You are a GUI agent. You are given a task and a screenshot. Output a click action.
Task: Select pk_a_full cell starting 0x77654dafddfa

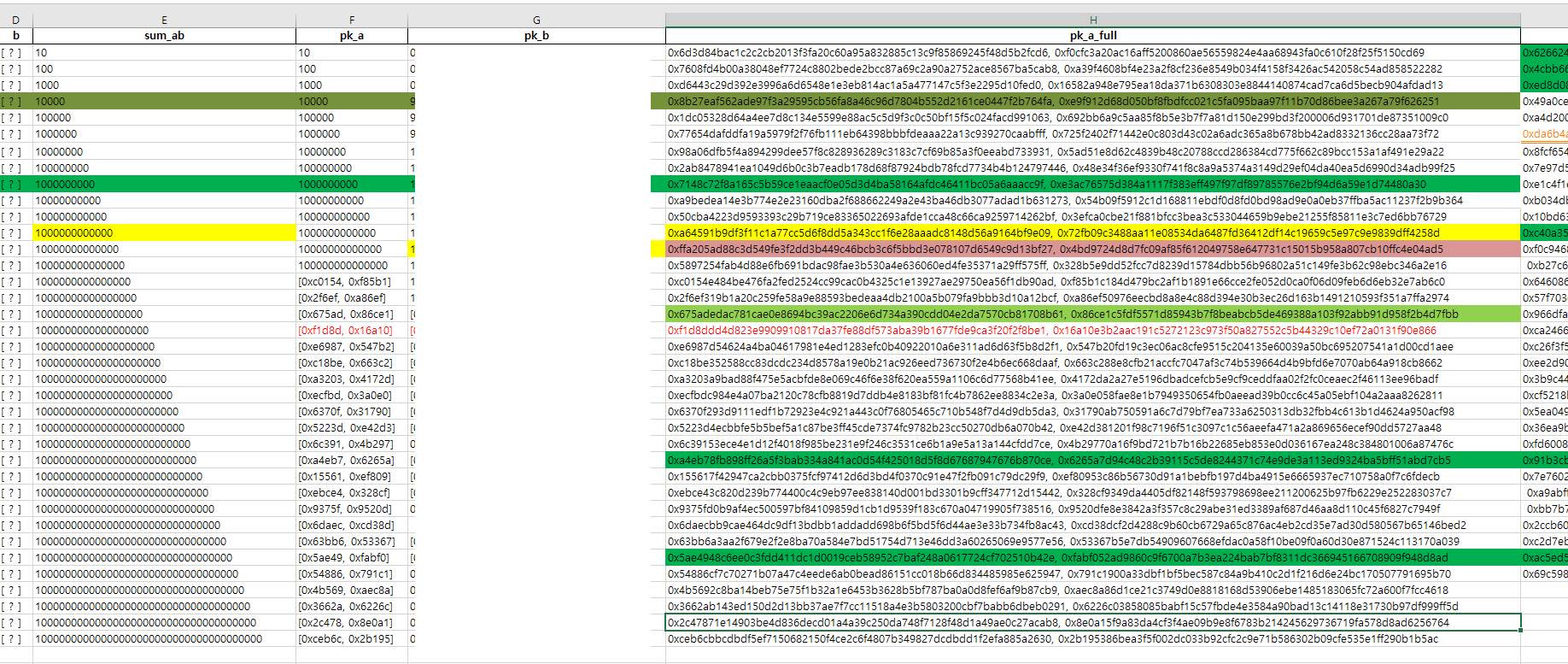(x=1093, y=134)
